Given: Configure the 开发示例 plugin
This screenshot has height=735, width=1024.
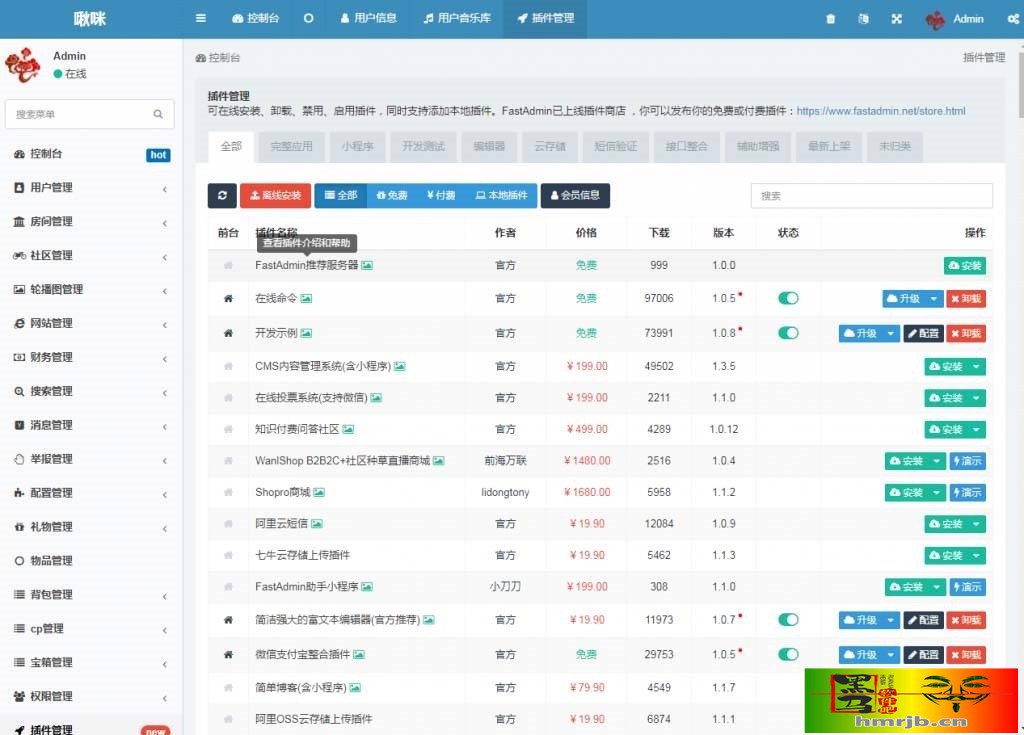Looking at the screenshot, I should (923, 333).
